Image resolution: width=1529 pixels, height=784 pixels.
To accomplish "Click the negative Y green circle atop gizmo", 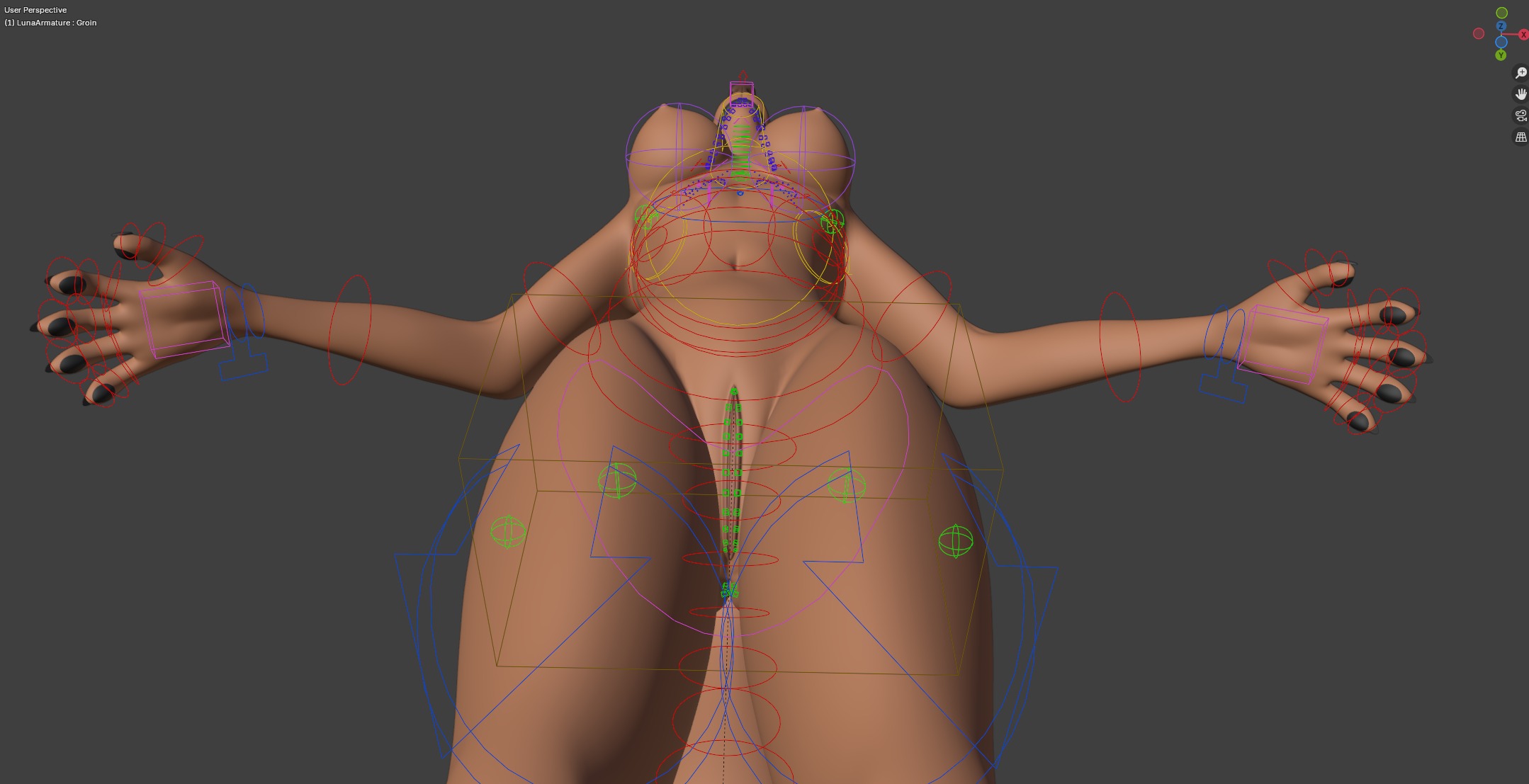I will [x=1501, y=13].
